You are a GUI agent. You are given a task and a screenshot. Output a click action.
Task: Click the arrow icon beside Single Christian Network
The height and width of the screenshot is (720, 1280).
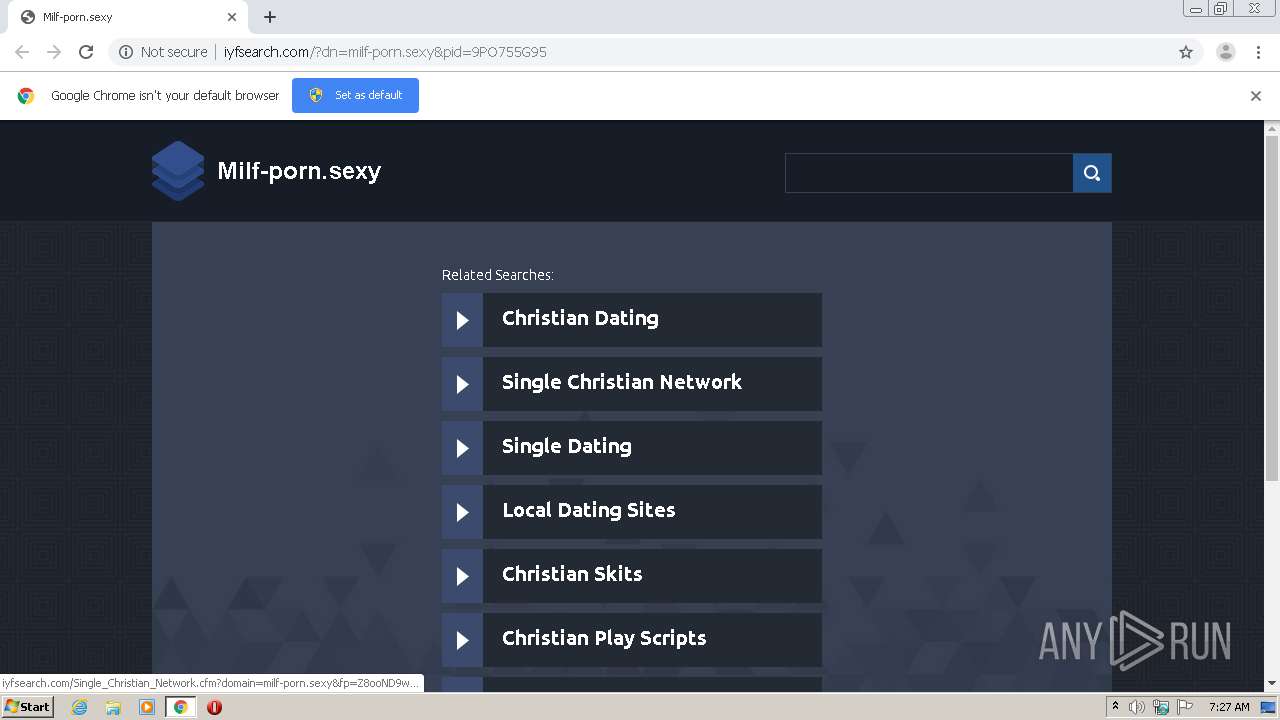point(462,384)
